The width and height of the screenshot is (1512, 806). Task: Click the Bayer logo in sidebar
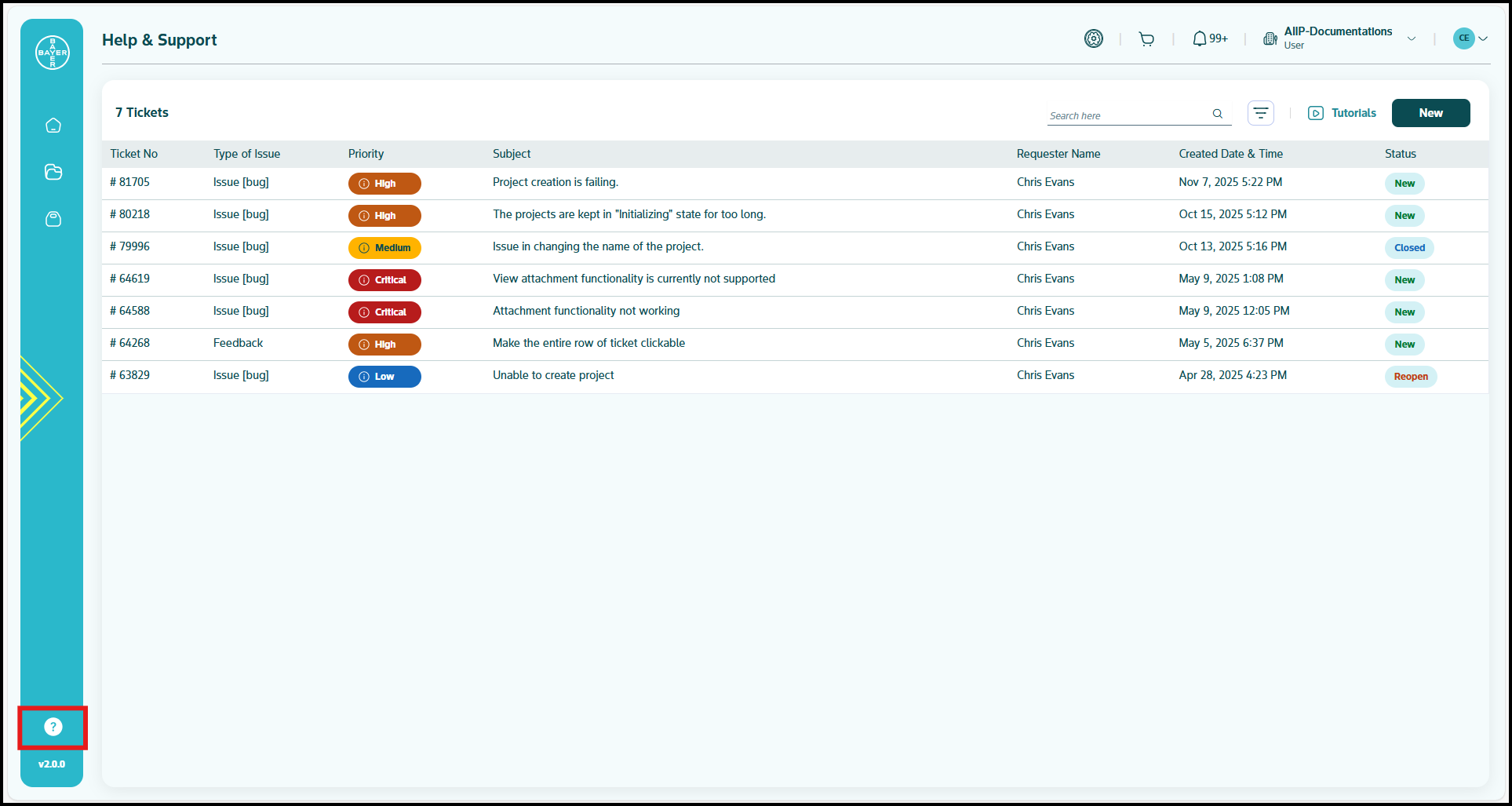tap(53, 53)
